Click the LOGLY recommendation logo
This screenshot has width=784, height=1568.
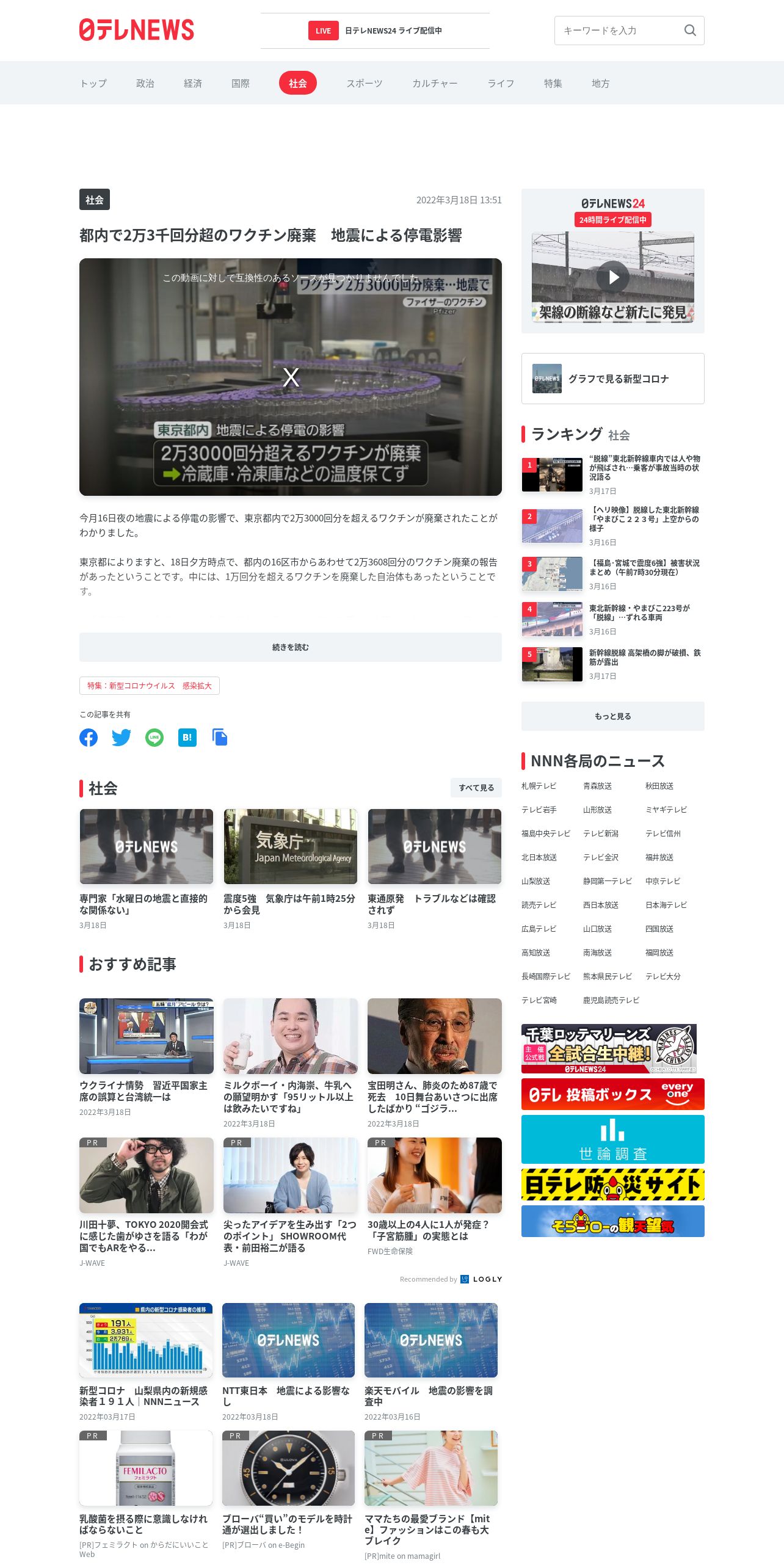(482, 1279)
